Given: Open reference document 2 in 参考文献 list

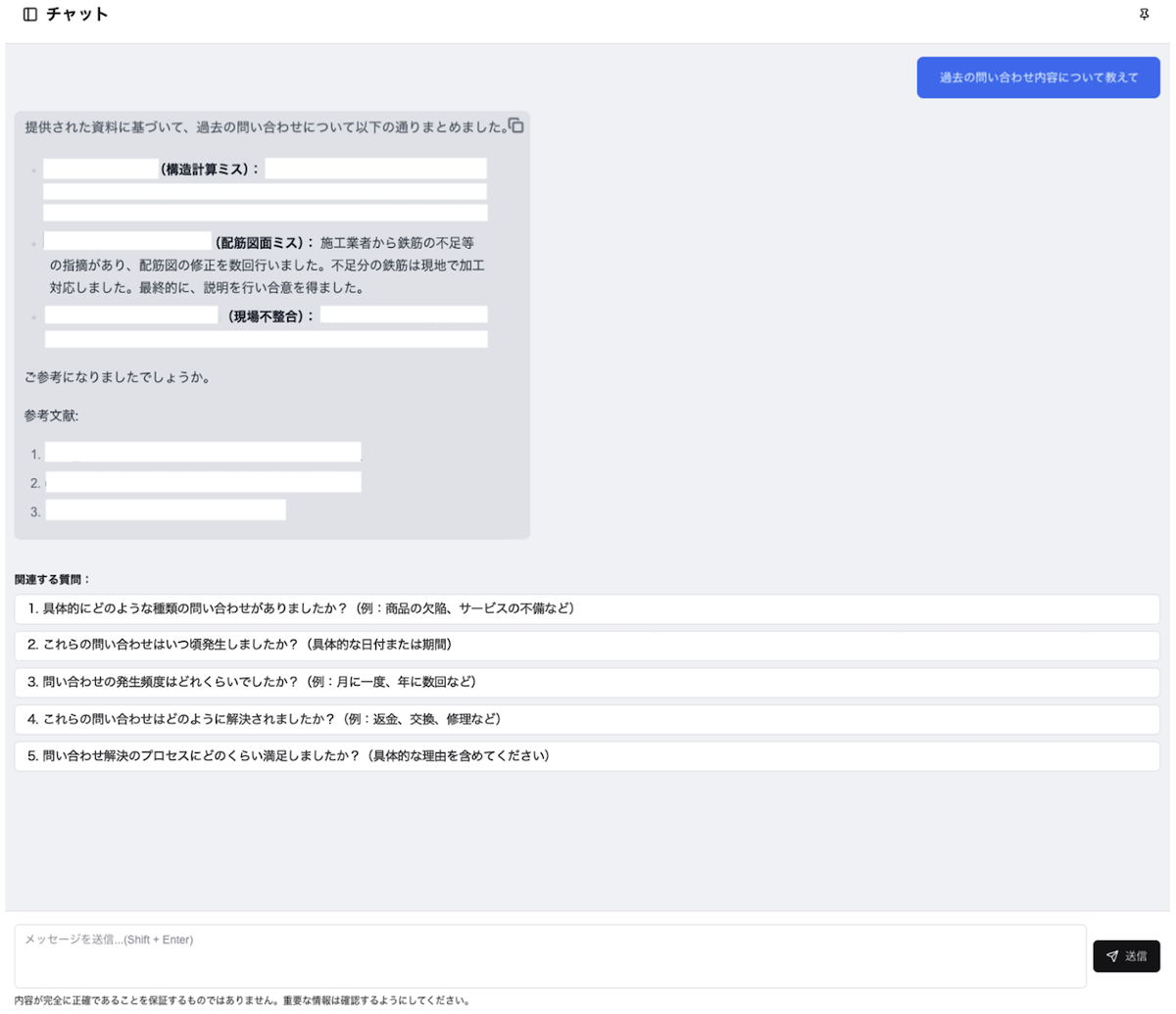Looking at the screenshot, I should coord(201,481).
